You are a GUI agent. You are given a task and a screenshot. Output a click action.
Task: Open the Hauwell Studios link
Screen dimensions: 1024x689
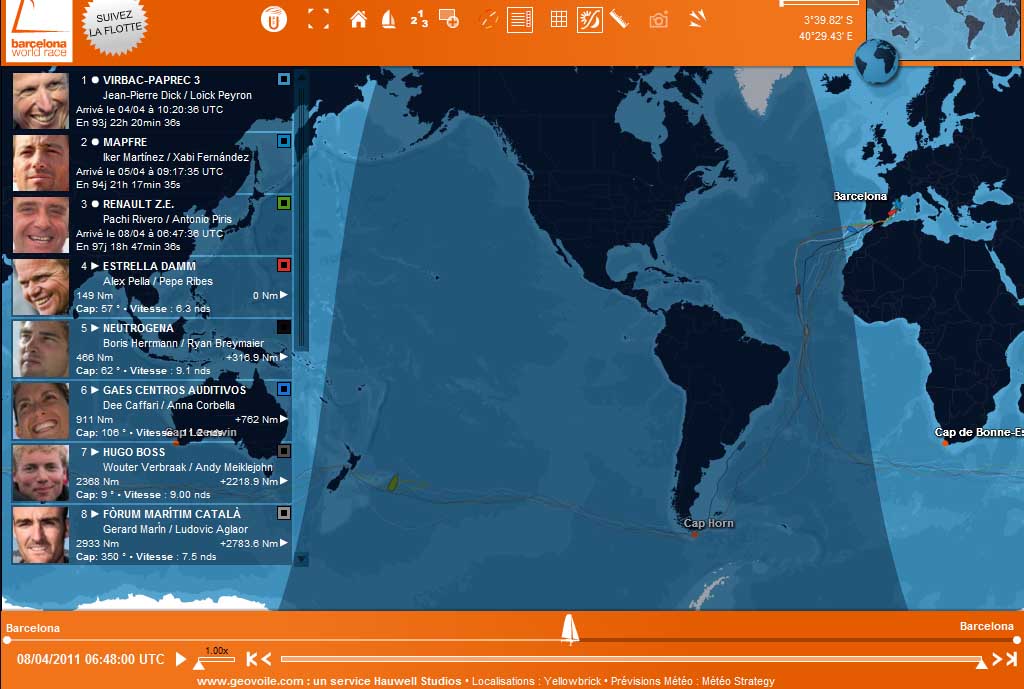point(418,681)
